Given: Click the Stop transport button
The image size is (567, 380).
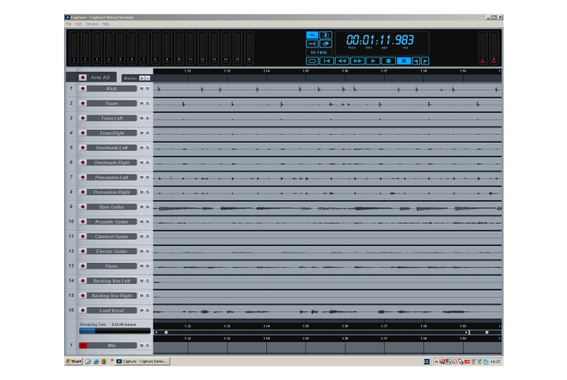Looking at the screenshot, I should [404, 61].
